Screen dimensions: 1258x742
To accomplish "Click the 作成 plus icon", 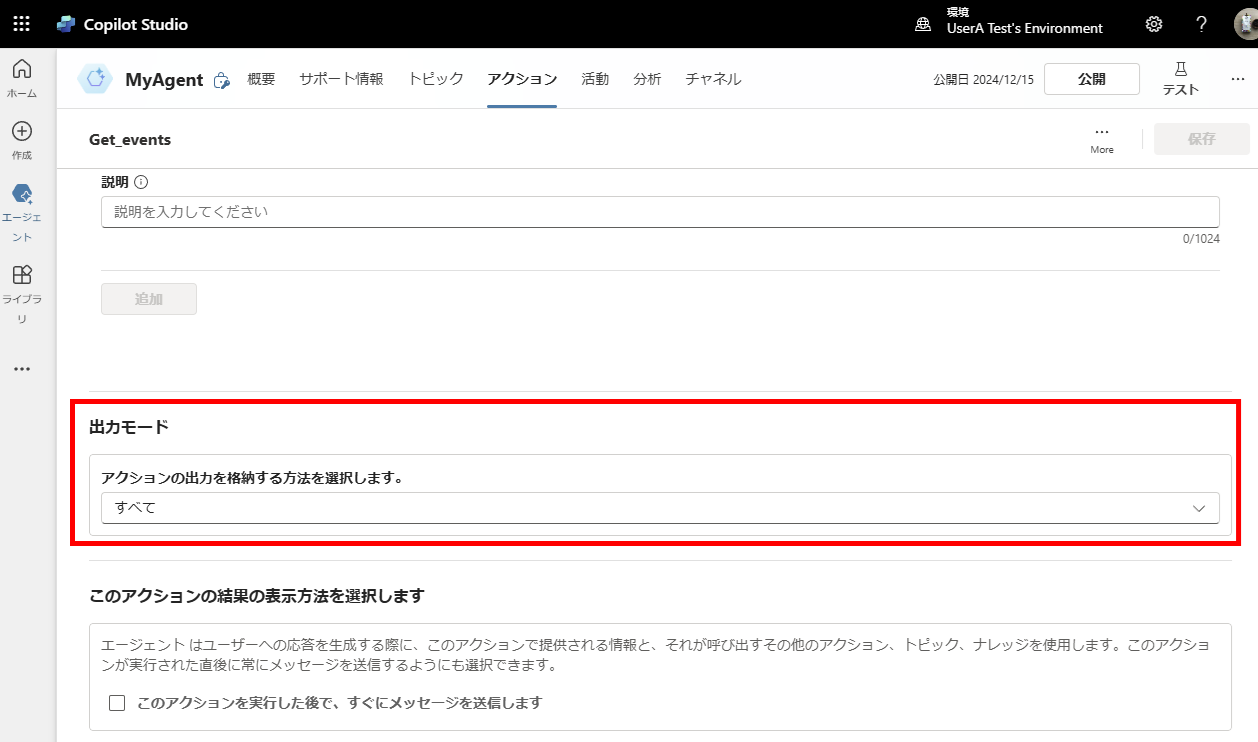I will coord(22,131).
